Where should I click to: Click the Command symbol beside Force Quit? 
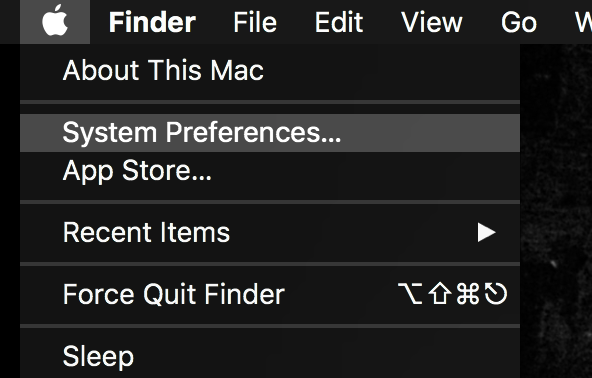click(468, 294)
